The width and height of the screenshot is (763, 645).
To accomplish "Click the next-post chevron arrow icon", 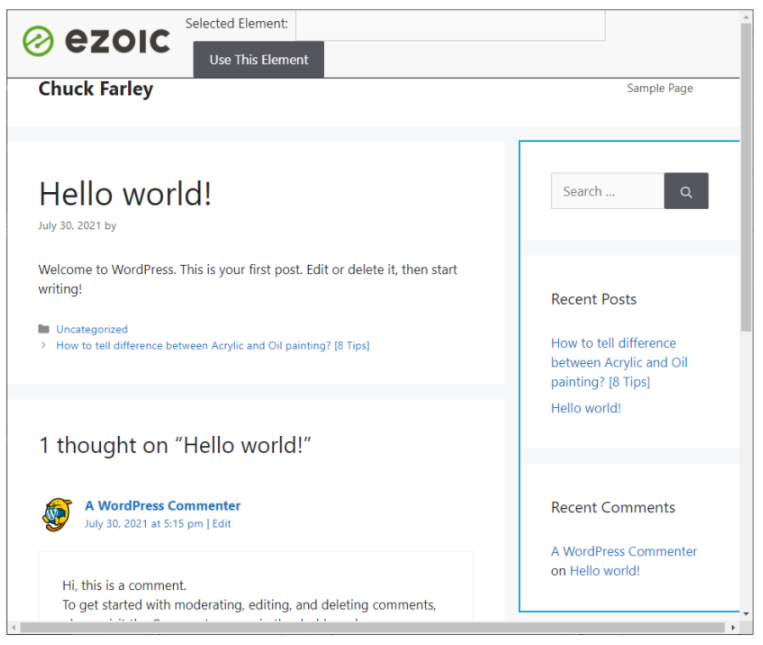I will point(43,346).
